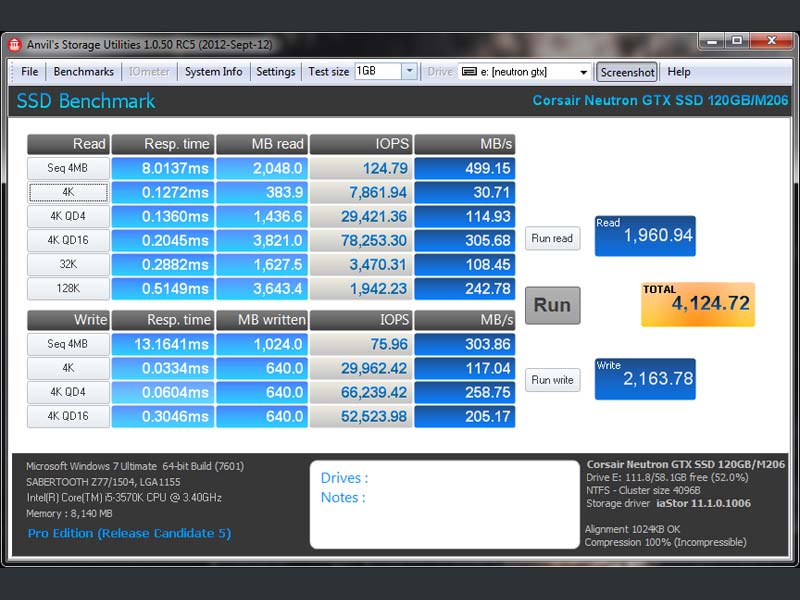Expand the Test size dropdown arrow
Image resolution: width=800 pixels, height=600 pixels.
tap(409, 72)
